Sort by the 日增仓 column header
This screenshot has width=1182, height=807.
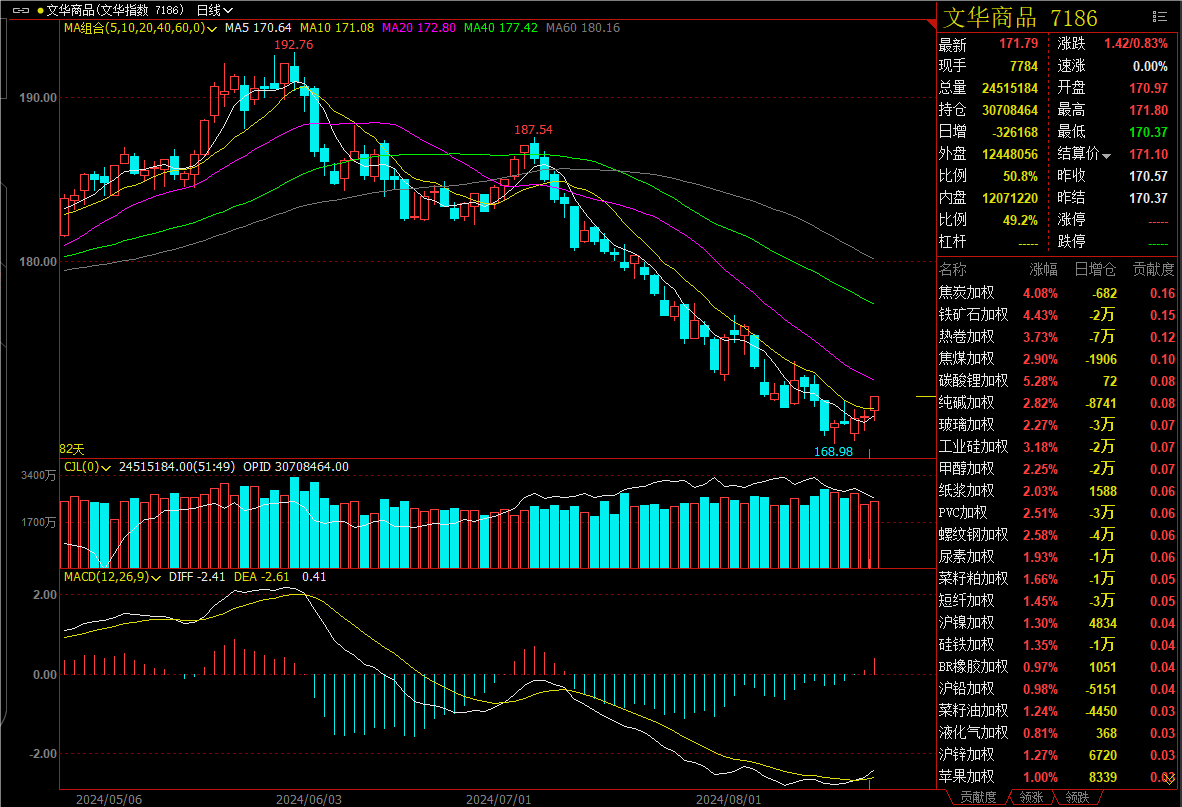(1095, 270)
